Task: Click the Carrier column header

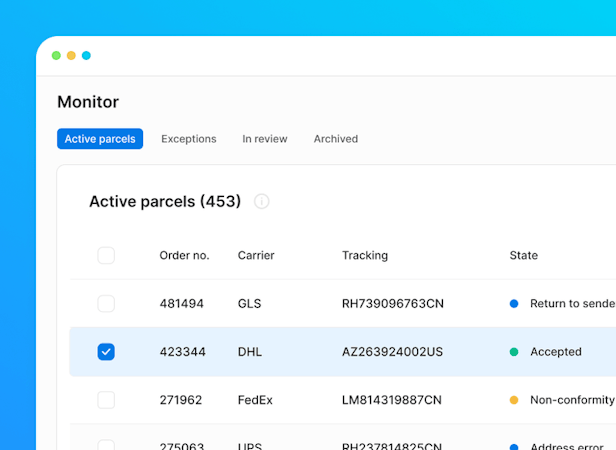Action: pyautogui.click(x=256, y=255)
